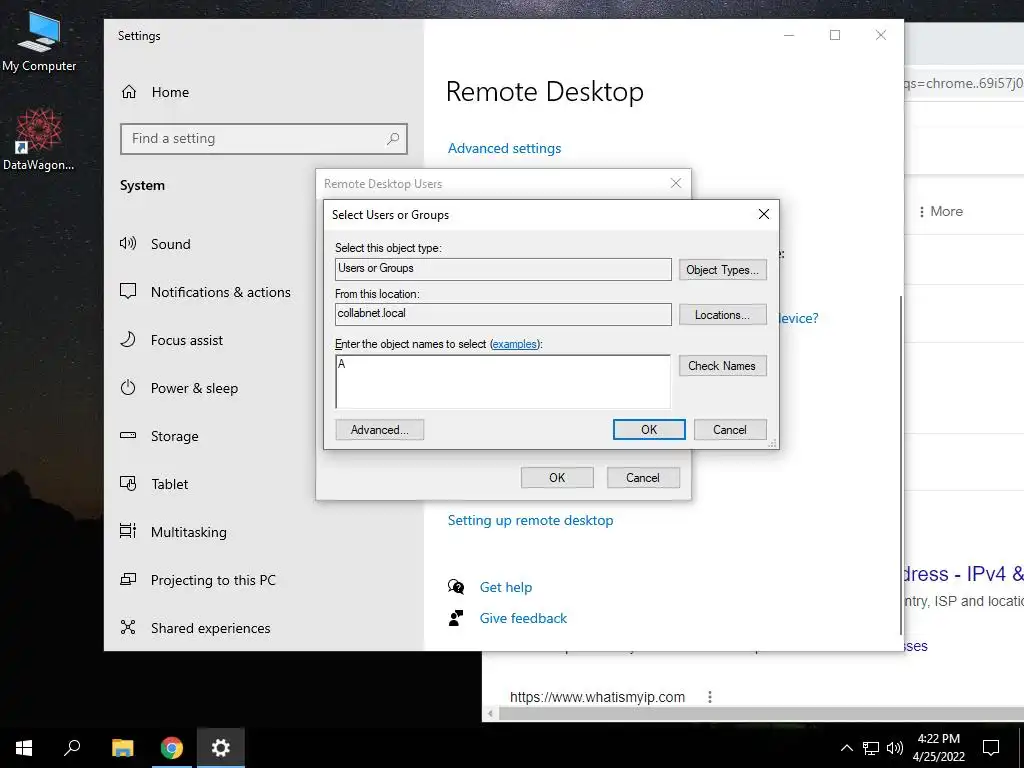This screenshot has height=768, width=1024.
Task: Open the notification center icon
Action: click(x=991, y=748)
